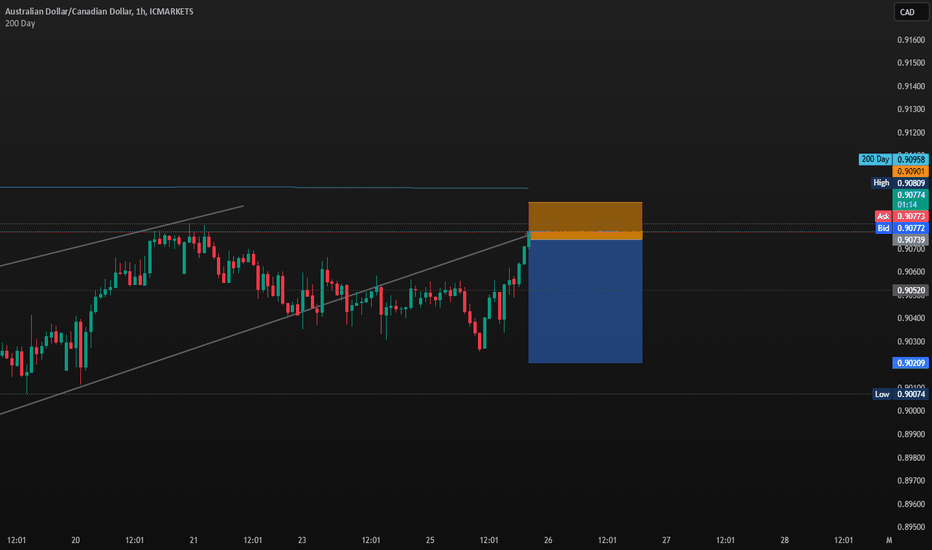Click the date 28 on the time axis
This screenshot has width=932, height=550.
coord(785,540)
